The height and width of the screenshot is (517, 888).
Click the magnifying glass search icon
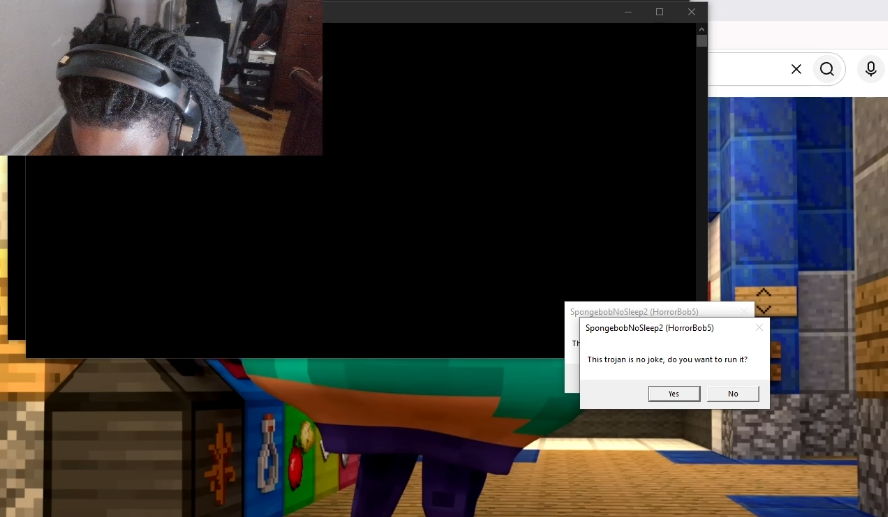click(827, 69)
